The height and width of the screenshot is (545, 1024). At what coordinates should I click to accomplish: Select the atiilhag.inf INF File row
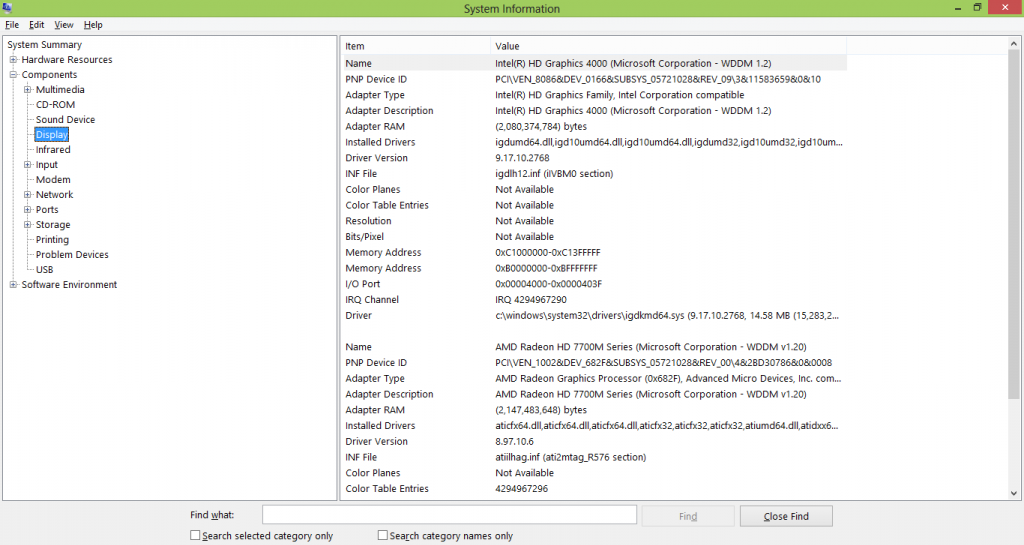(x=594, y=457)
